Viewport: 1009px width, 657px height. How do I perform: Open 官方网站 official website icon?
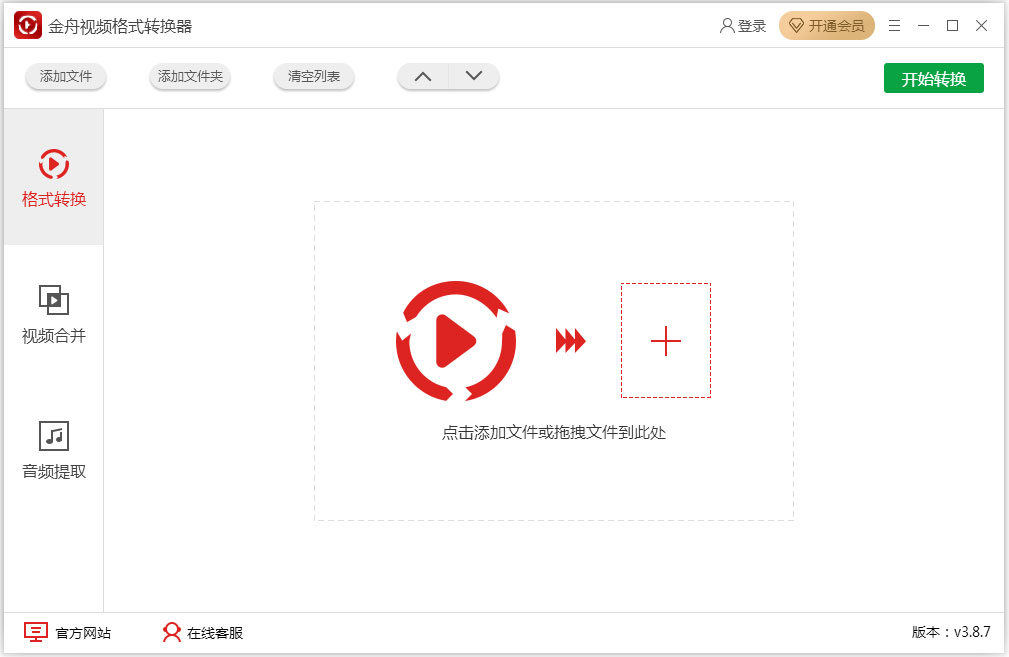coord(37,632)
